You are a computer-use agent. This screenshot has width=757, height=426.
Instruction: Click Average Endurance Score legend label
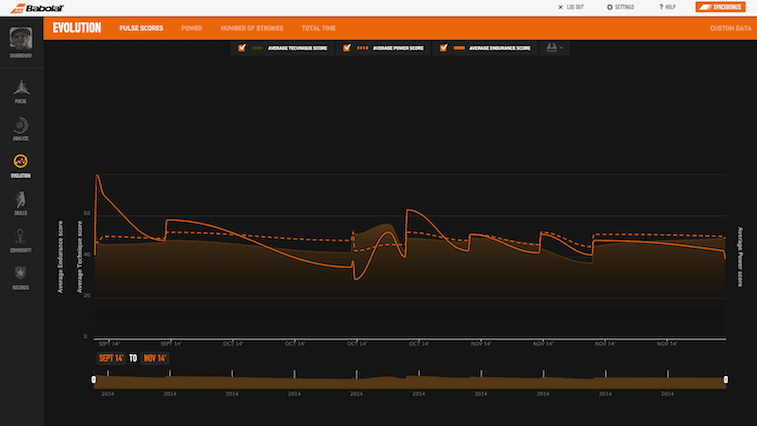500,48
